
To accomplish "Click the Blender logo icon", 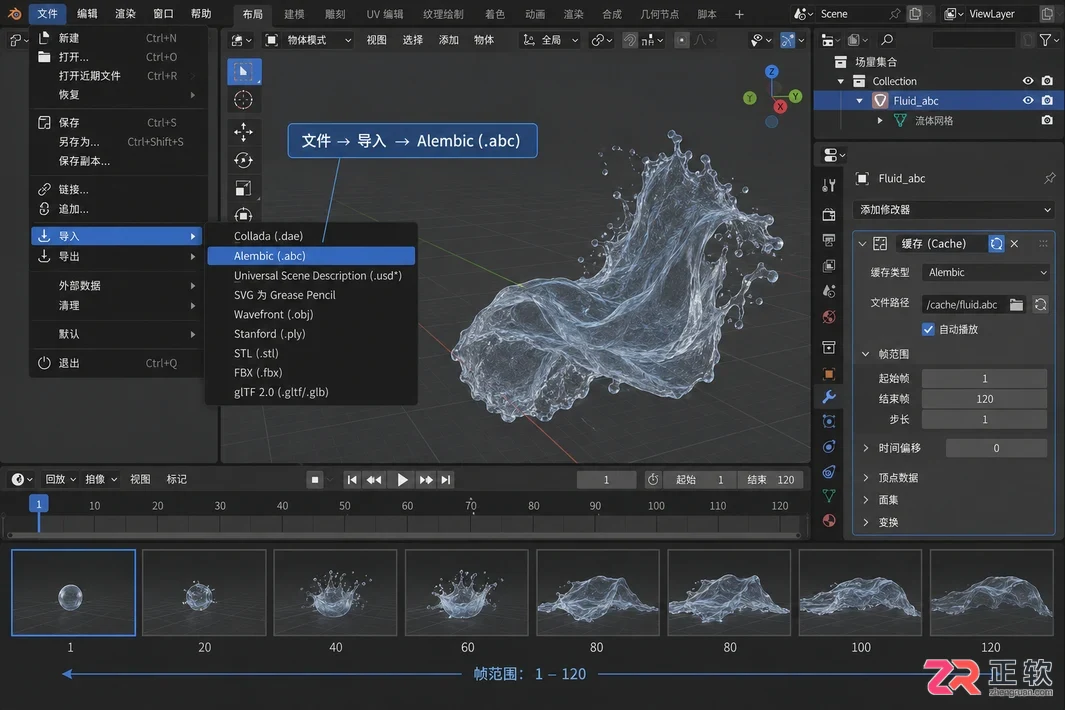I will coord(14,14).
